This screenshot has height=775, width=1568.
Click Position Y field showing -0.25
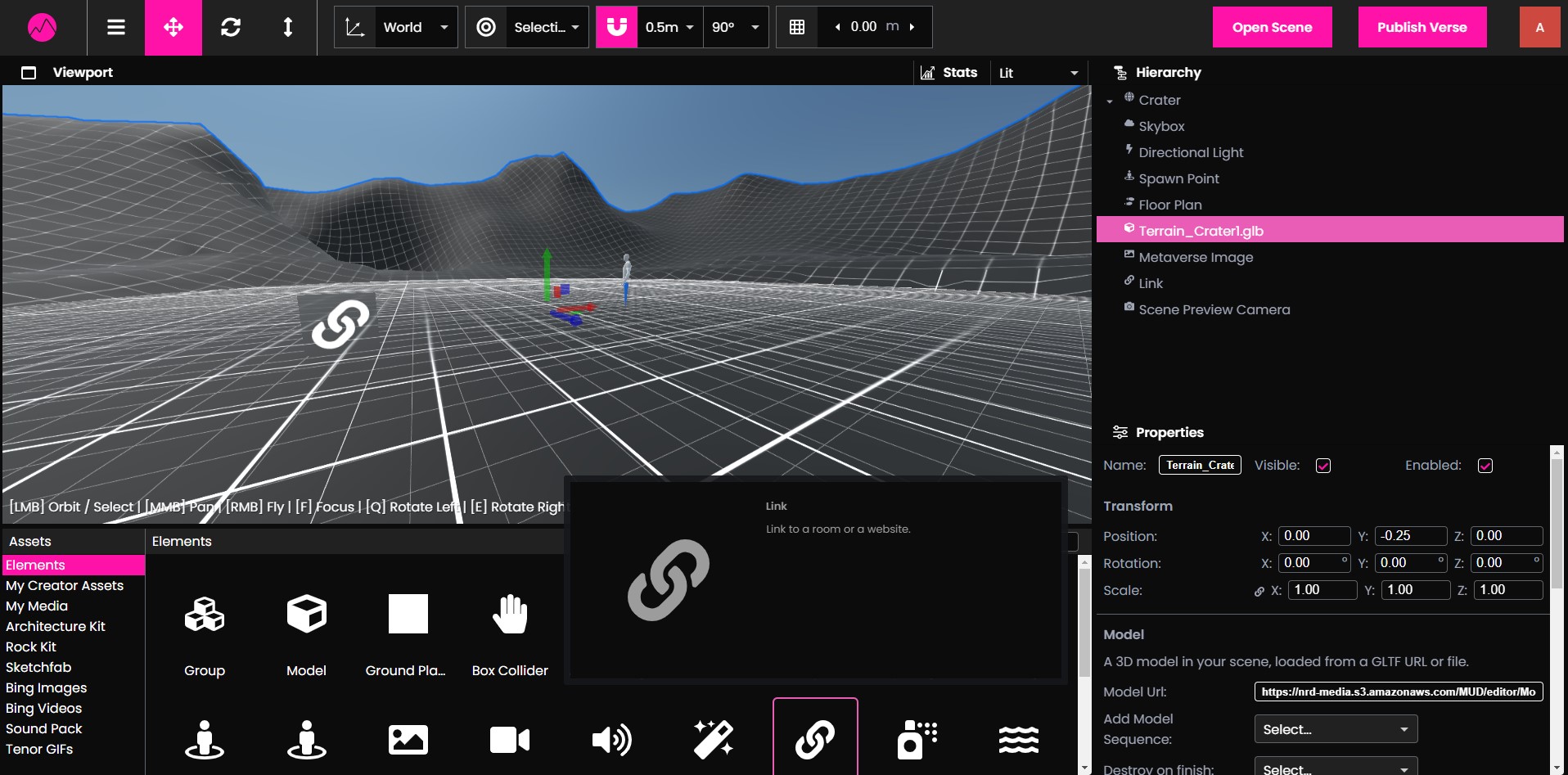tap(1411, 536)
